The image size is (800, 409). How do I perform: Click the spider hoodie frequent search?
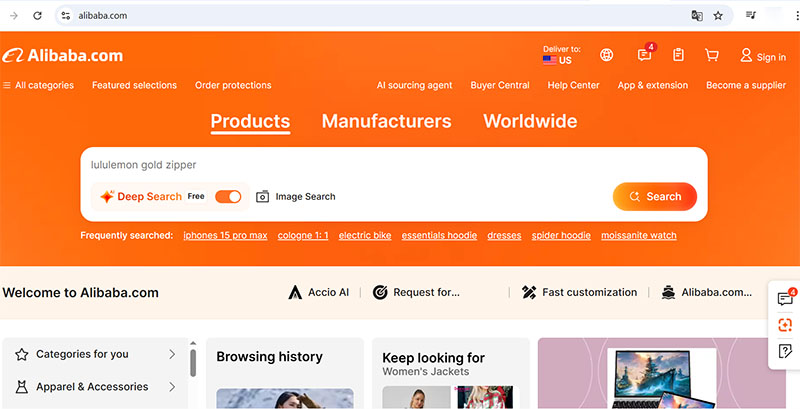click(x=561, y=236)
